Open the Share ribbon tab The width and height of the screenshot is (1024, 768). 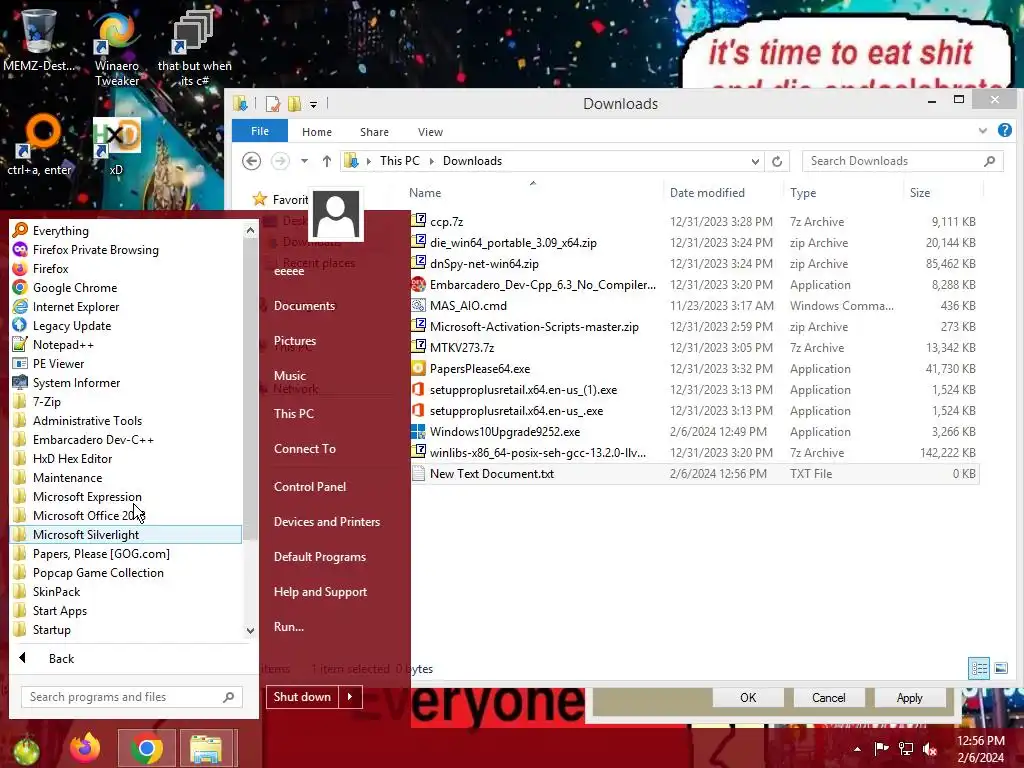tap(374, 132)
